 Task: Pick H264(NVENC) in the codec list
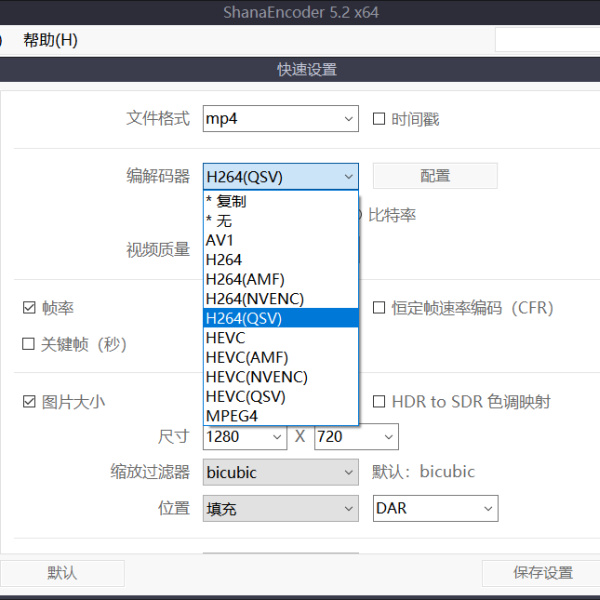coord(280,298)
